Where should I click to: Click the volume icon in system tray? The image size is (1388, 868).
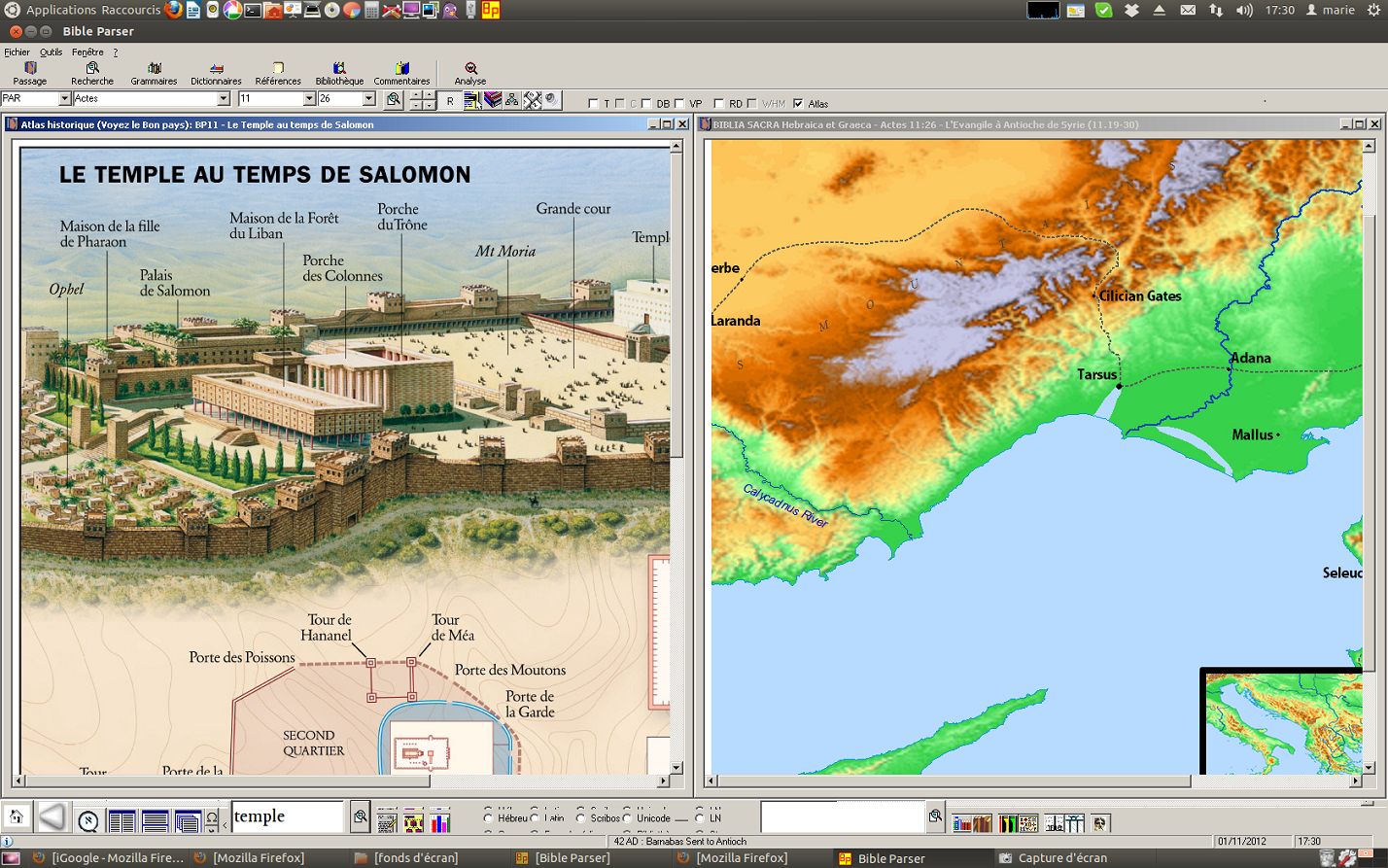tap(1245, 10)
